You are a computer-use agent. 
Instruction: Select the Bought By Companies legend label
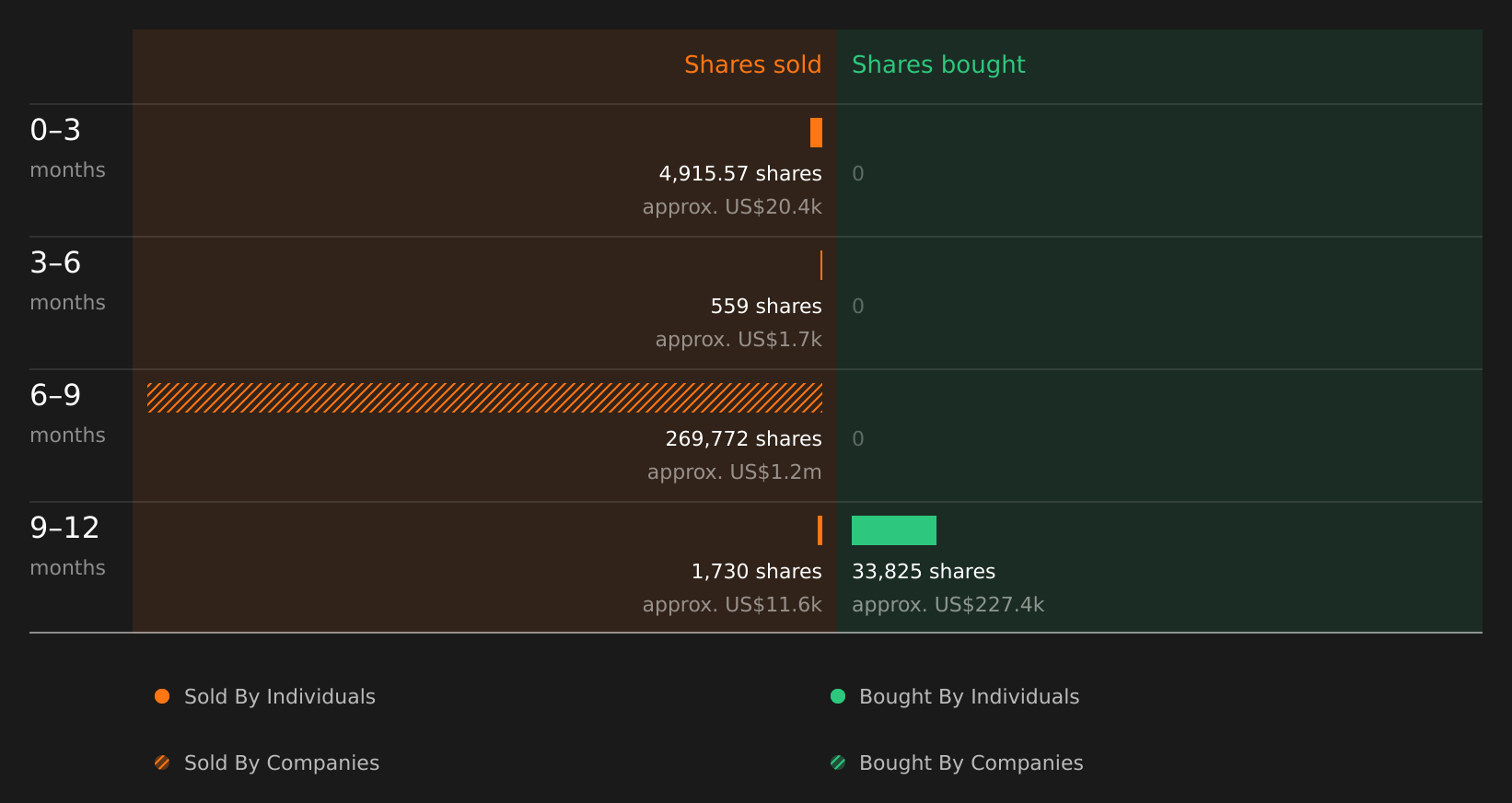[971, 763]
